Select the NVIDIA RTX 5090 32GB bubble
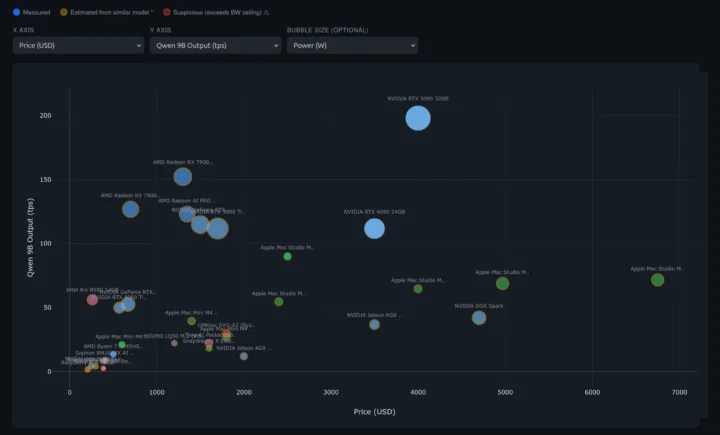The width and height of the screenshot is (720, 435). [418, 118]
